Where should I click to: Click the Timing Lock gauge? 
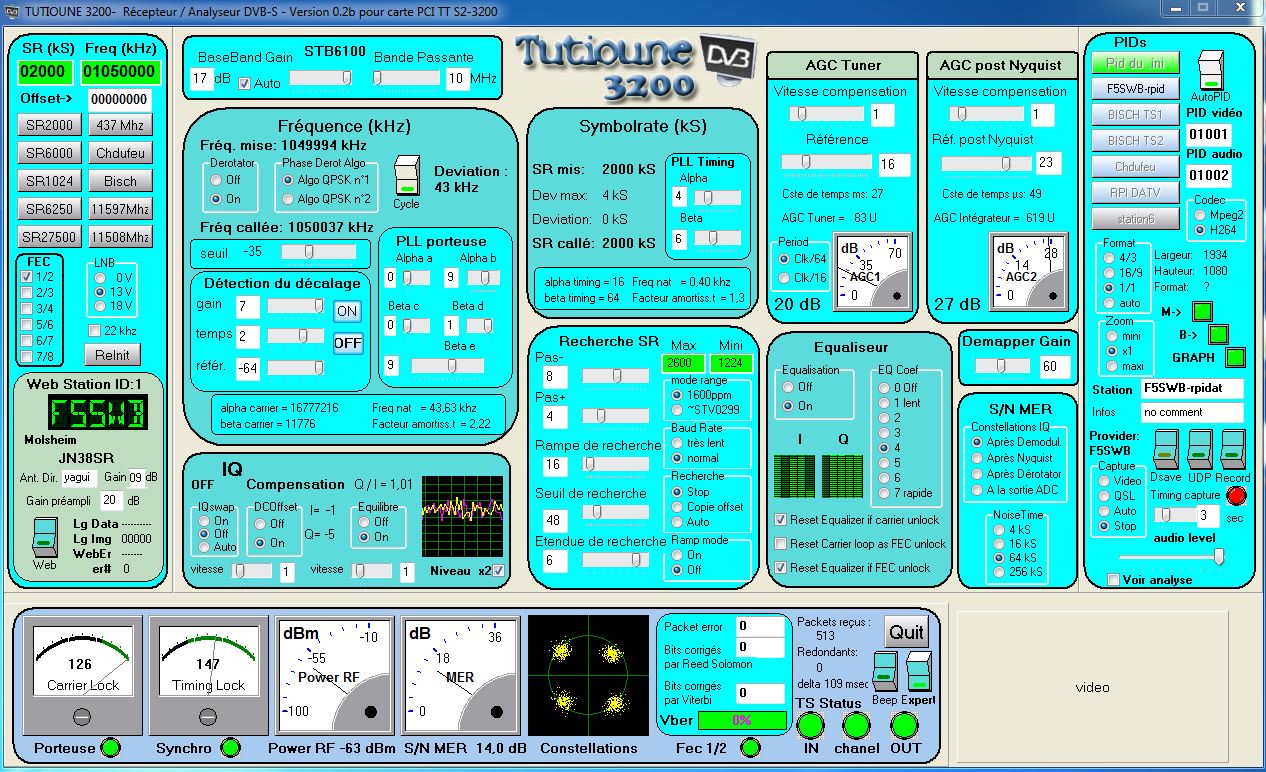pyautogui.click(x=208, y=675)
